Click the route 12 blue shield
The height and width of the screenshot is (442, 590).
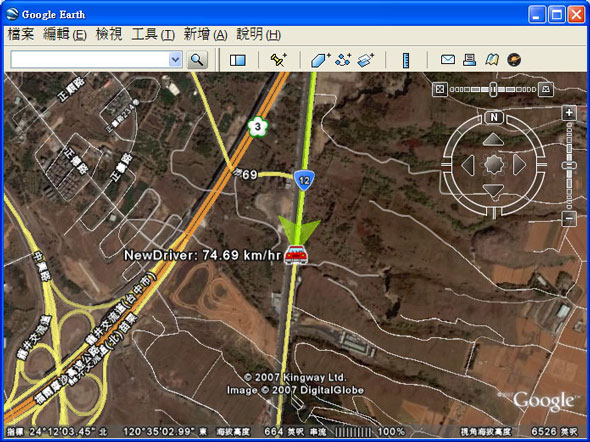pyautogui.click(x=304, y=181)
